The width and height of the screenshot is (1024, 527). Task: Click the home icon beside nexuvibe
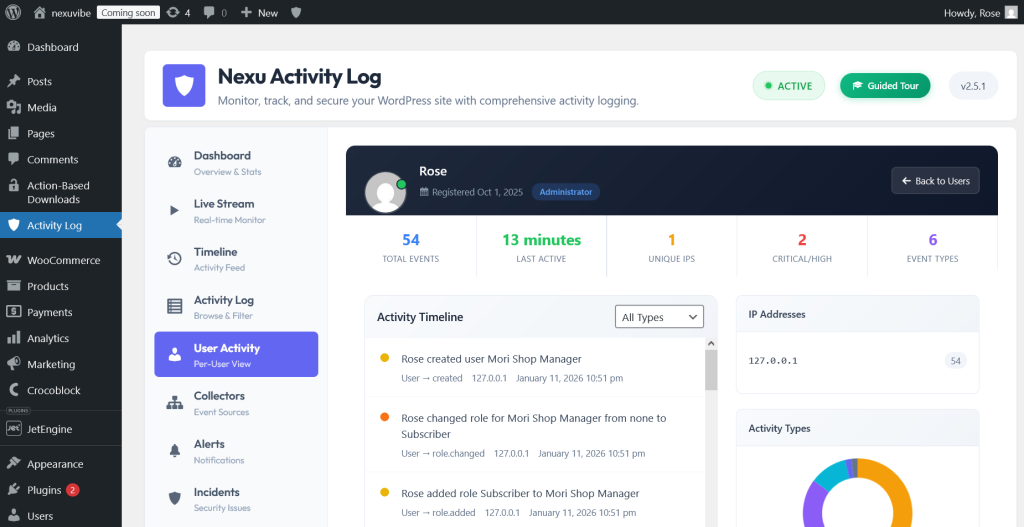point(40,12)
